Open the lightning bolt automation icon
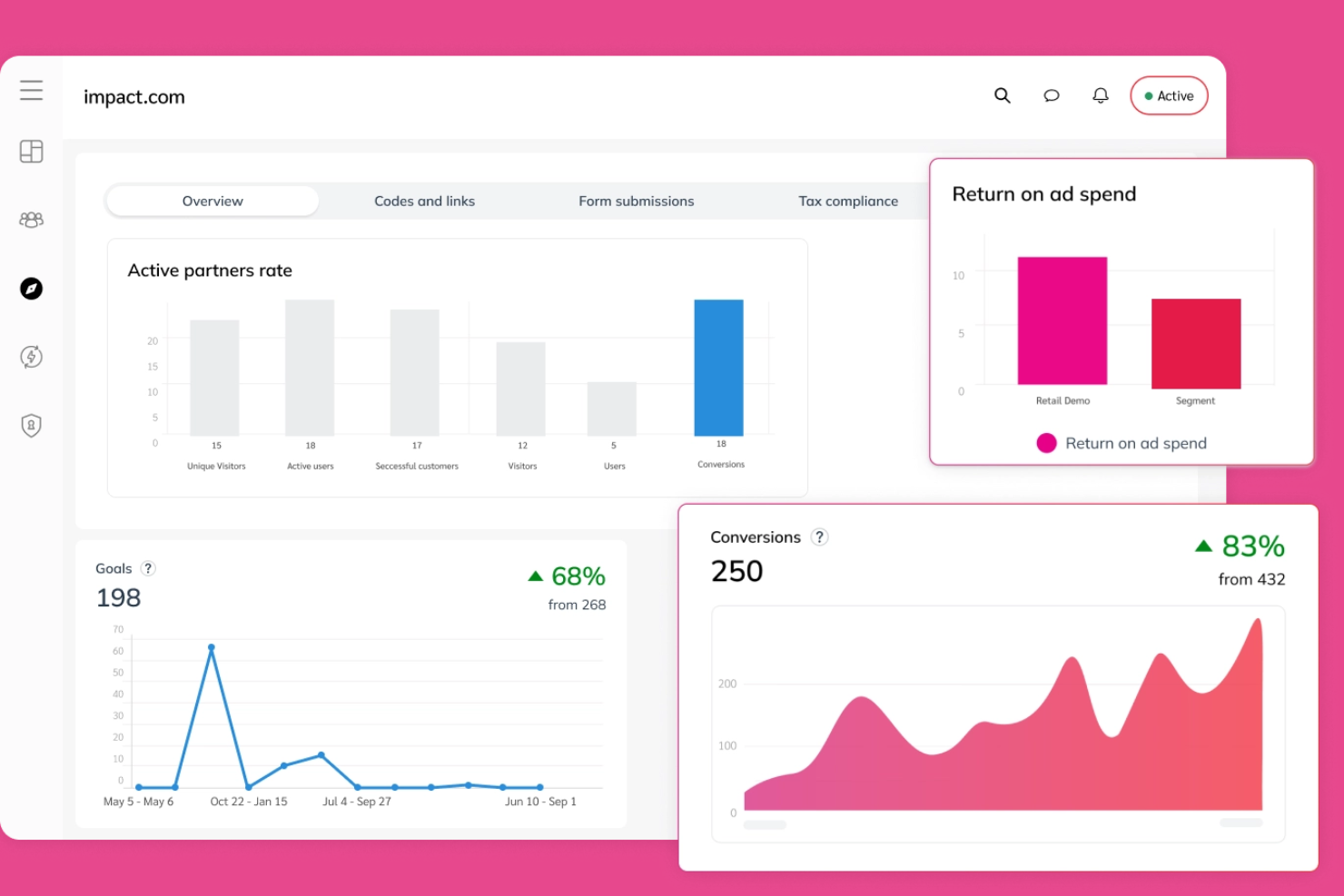This screenshot has height=896, width=1344. tap(32, 357)
